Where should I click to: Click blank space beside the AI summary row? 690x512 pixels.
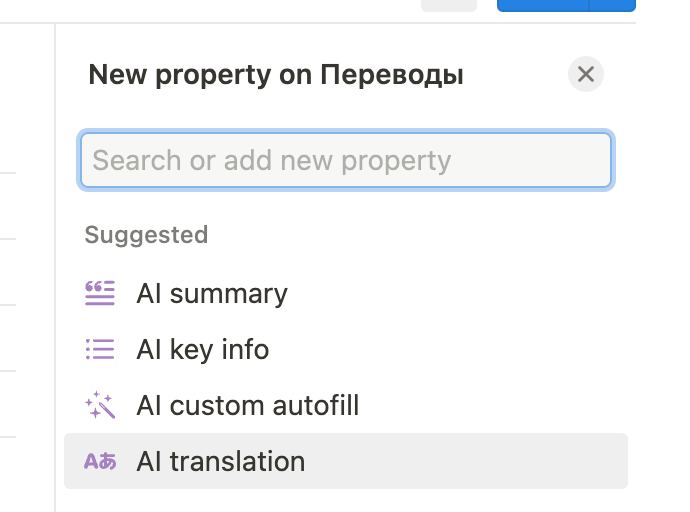(x=458, y=293)
